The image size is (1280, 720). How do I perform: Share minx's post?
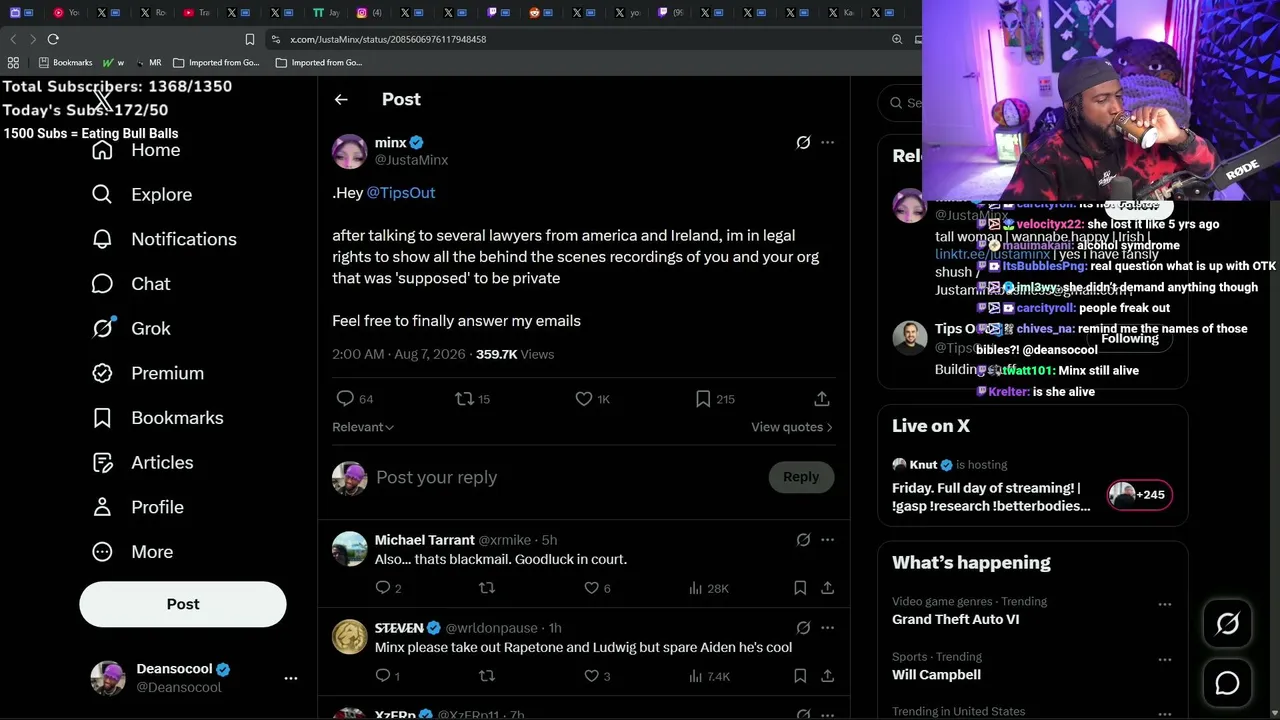[x=822, y=399]
